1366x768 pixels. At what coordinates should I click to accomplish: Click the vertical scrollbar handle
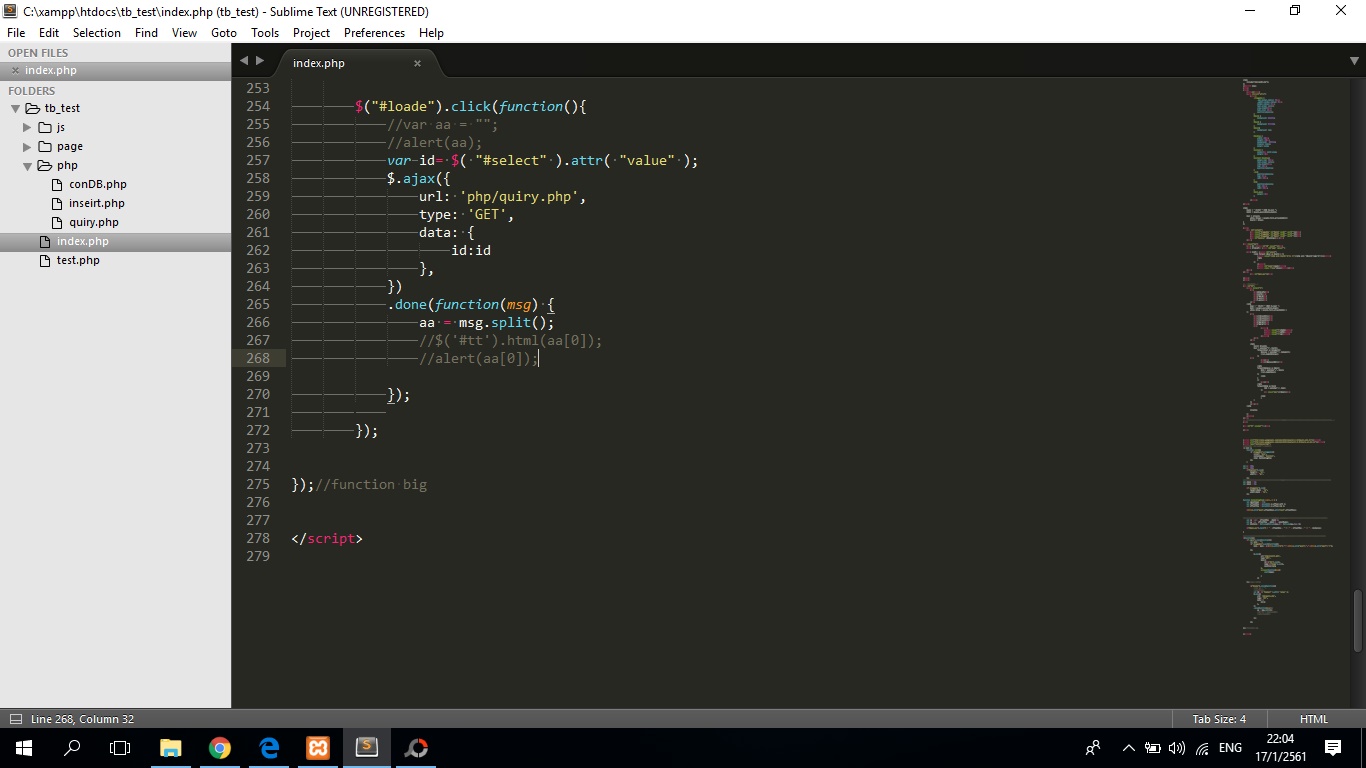tap(1358, 621)
